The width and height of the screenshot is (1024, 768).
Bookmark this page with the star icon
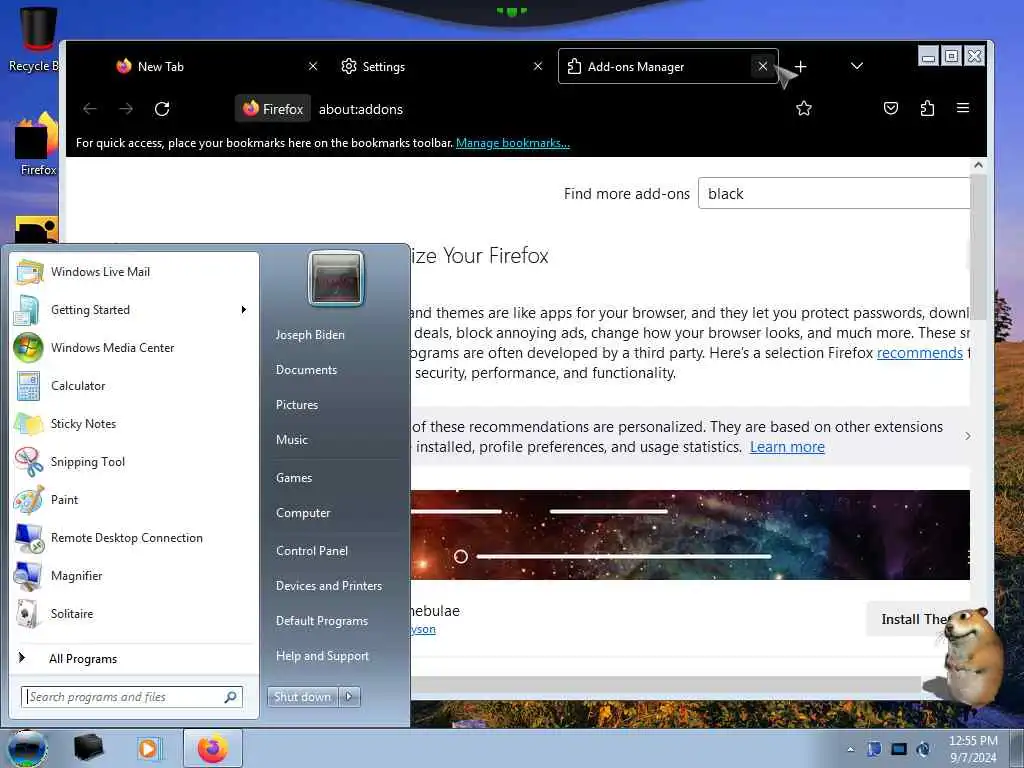804,108
